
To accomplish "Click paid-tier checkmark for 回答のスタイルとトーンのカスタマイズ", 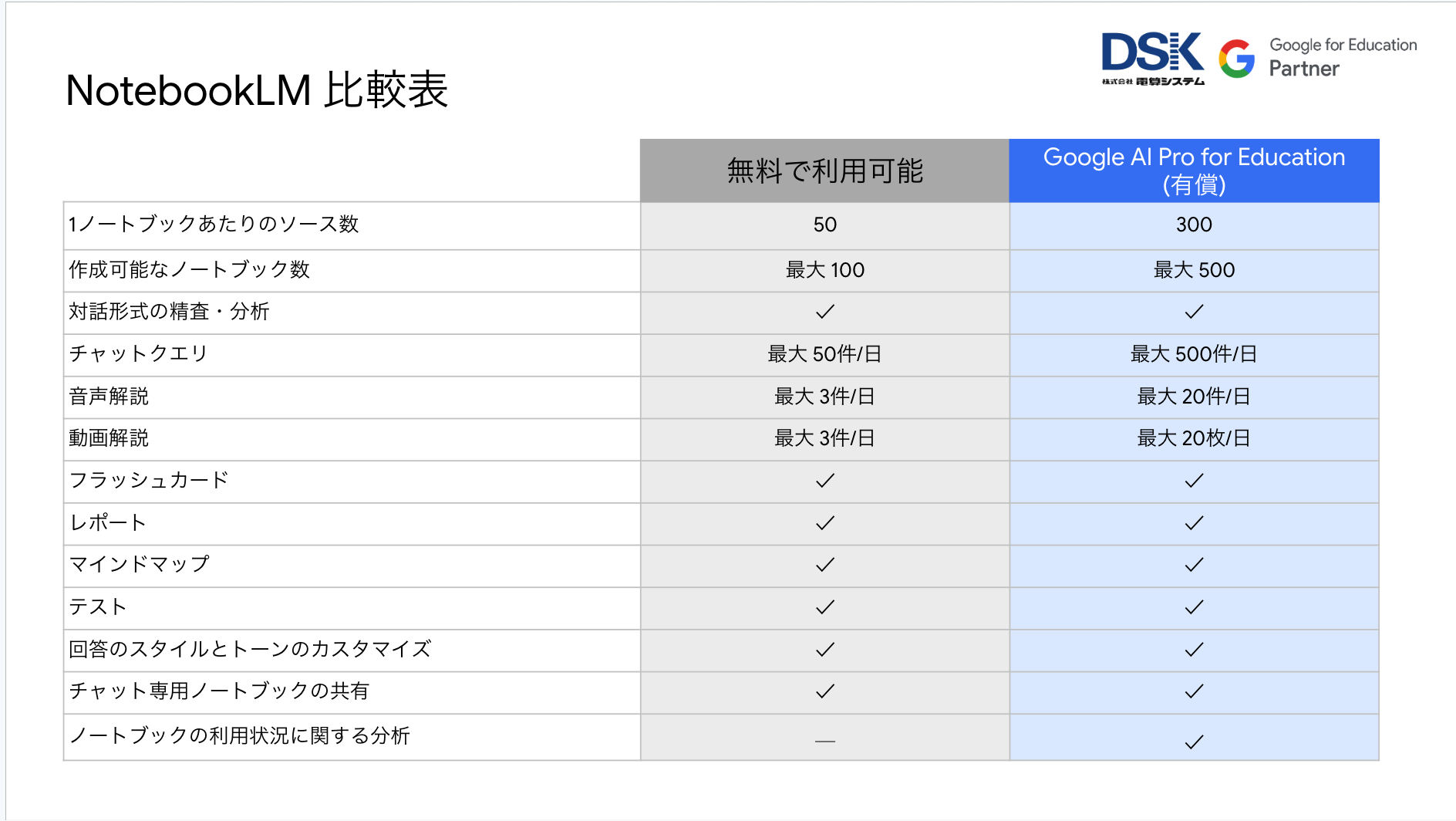I will 1194,650.
